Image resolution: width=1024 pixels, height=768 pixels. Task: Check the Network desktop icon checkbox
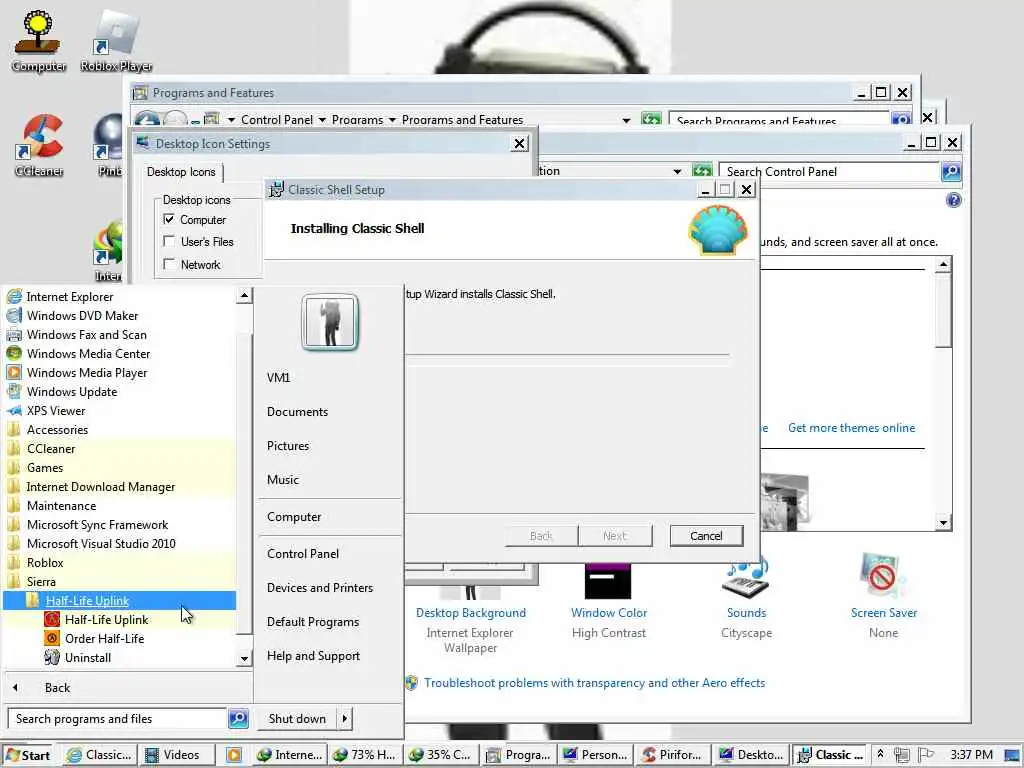click(169, 264)
